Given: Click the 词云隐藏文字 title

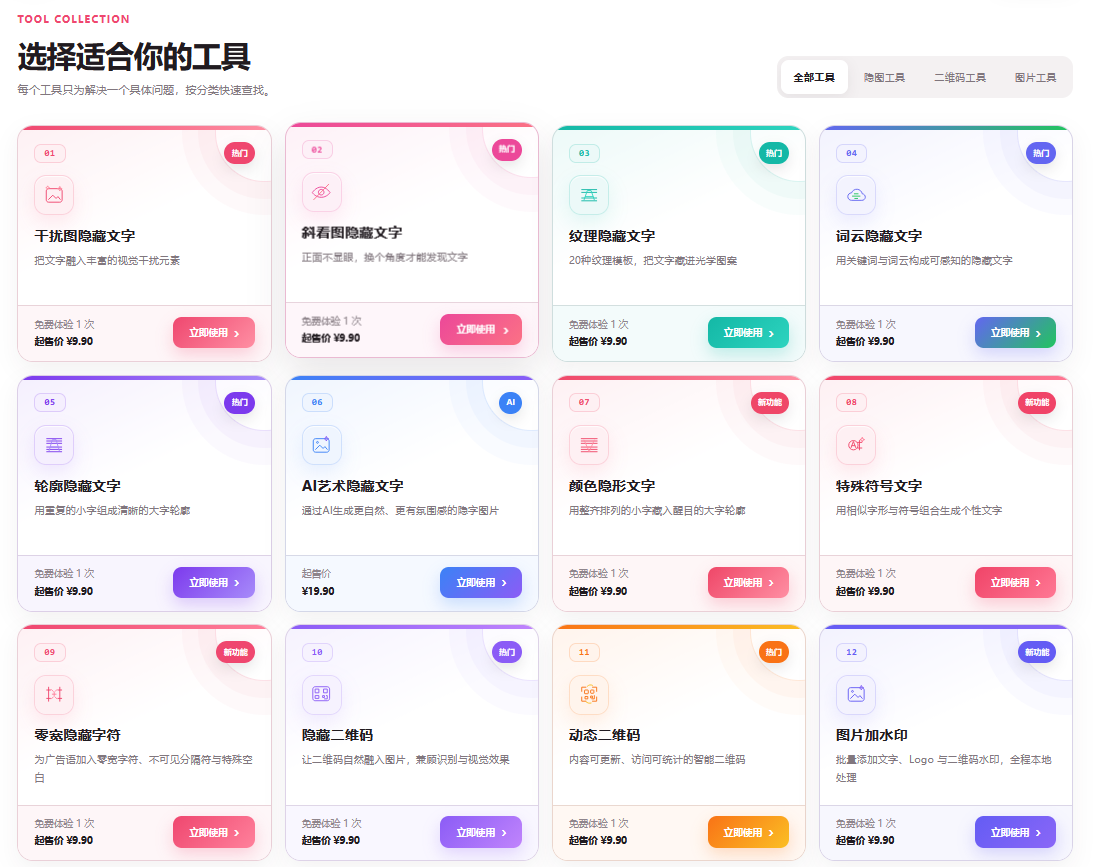Looking at the screenshot, I should pyautogui.click(x=879, y=236).
